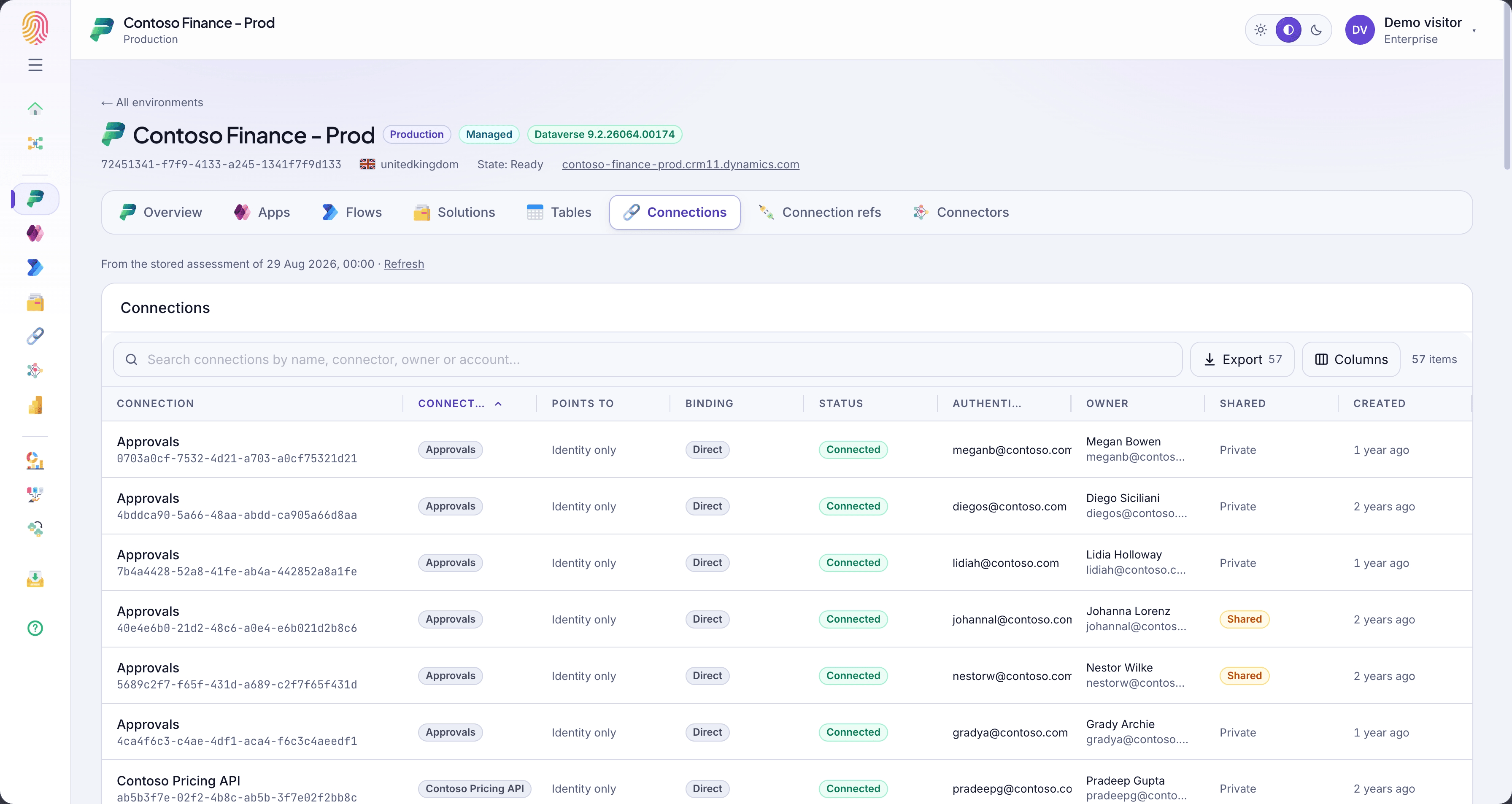
Task: Open the Contoso Pricing API connection row
Action: (786, 783)
